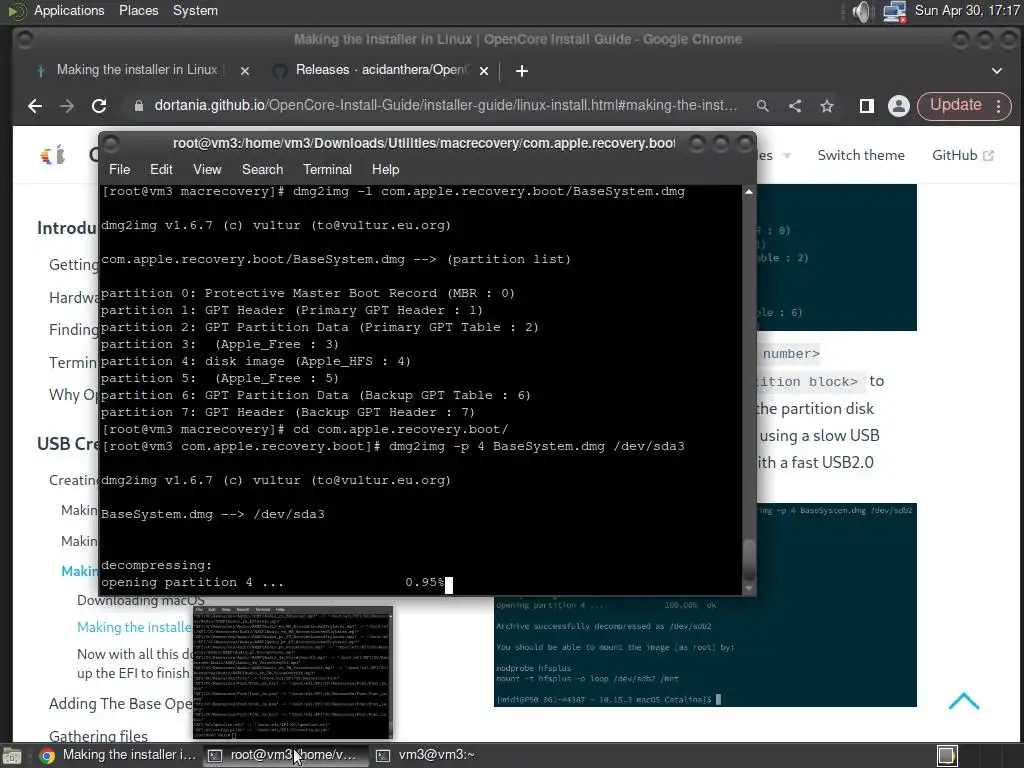Screen dimensions: 1024x768
Task: Click the Introduction sidebar heading
Action: pos(67,228)
